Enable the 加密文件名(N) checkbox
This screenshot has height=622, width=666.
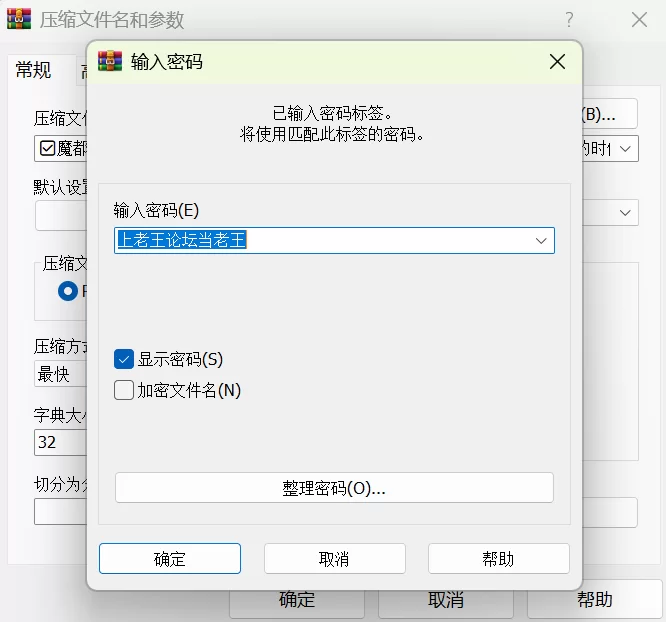[x=124, y=390]
